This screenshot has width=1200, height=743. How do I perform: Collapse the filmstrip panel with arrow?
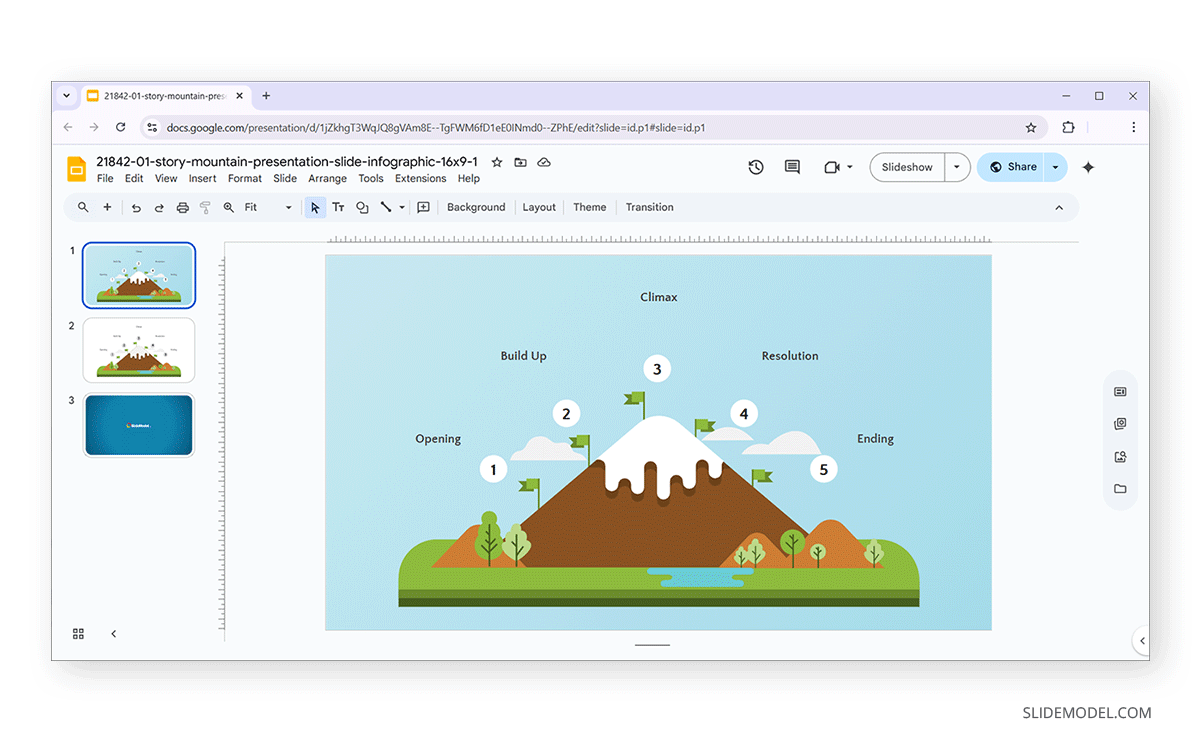click(113, 634)
